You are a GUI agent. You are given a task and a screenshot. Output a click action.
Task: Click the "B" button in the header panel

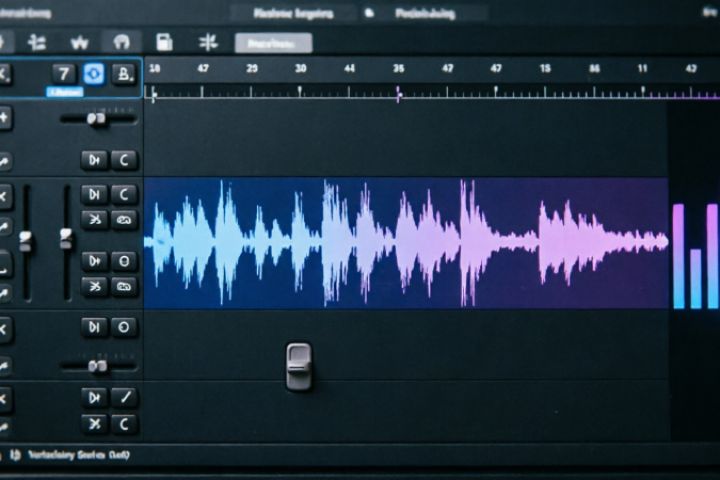[124, 73]
